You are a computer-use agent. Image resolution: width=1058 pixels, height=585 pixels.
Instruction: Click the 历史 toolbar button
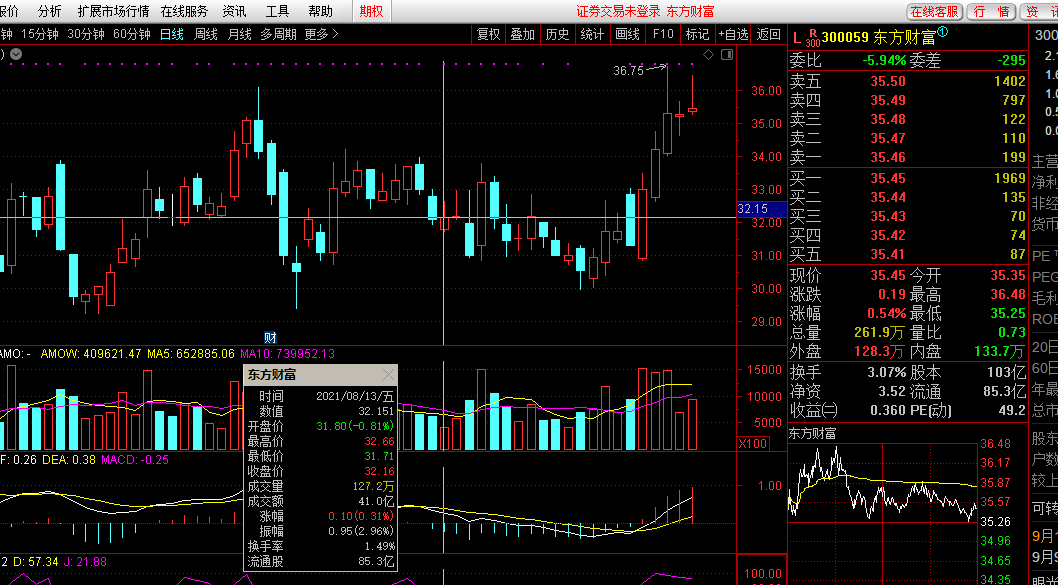[x=557, y=34]
